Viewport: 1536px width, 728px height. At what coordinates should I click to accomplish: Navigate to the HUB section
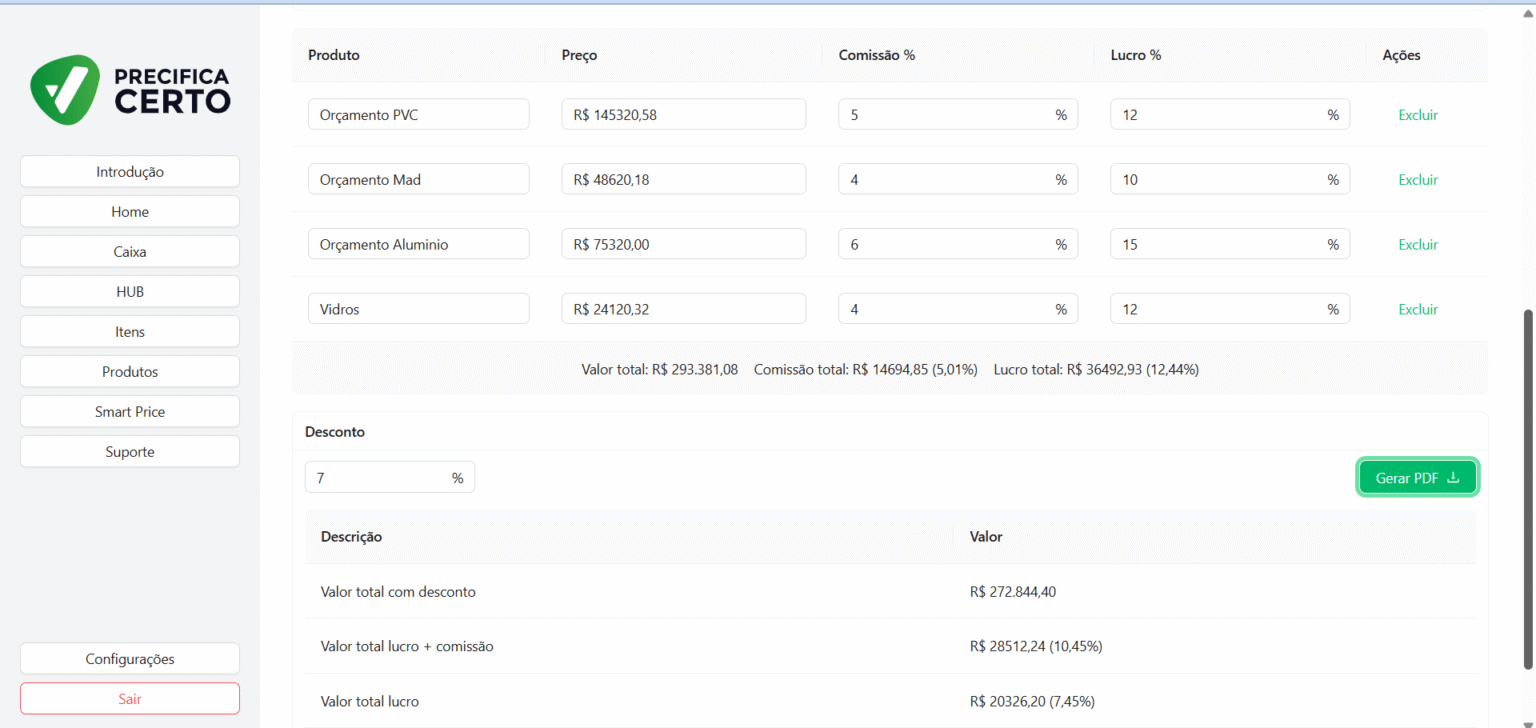tap(129, 291)
